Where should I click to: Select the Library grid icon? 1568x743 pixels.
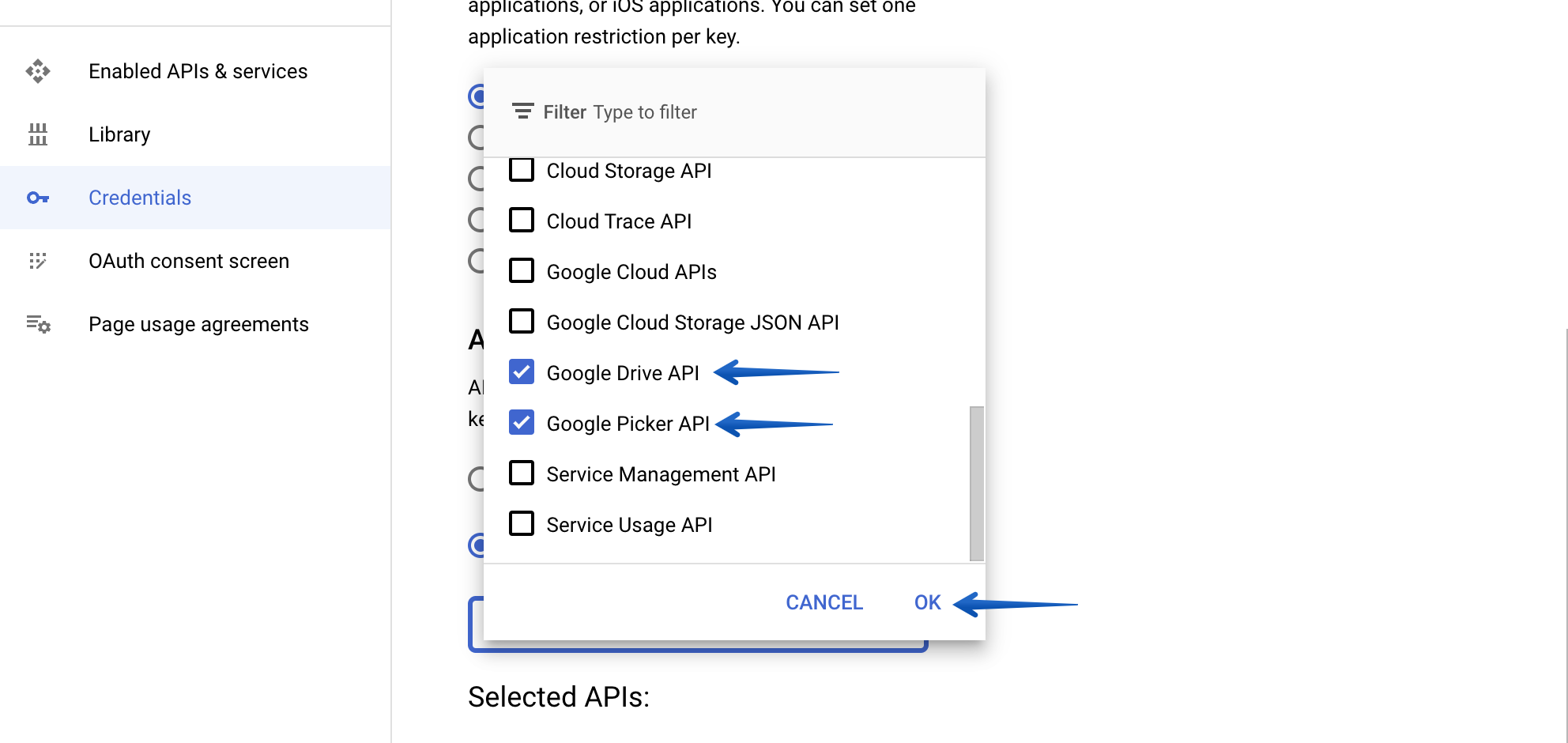pos(38,134)
